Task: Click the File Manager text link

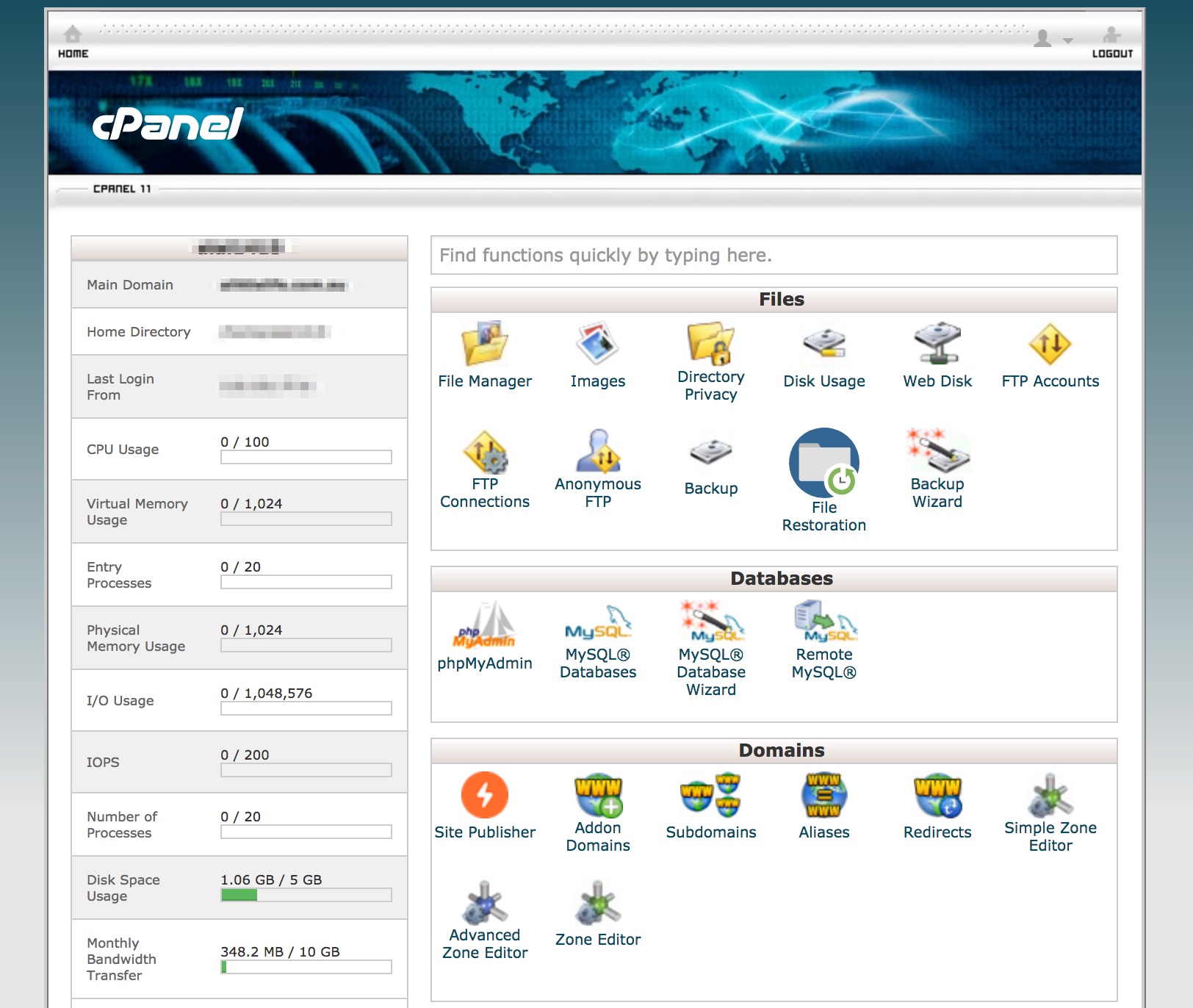Action: pyautogui.click(x=485, y=381)
